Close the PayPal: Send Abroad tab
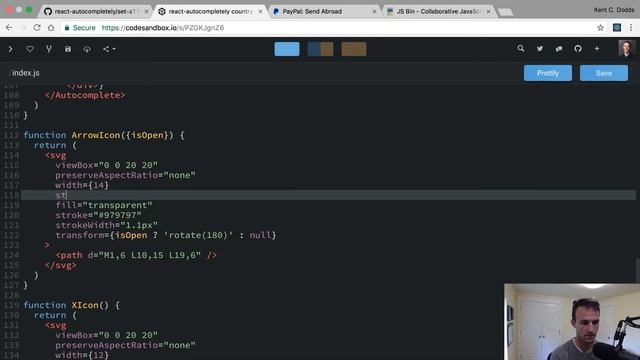The height and width of the screenshot is (360, 640). 374,11
